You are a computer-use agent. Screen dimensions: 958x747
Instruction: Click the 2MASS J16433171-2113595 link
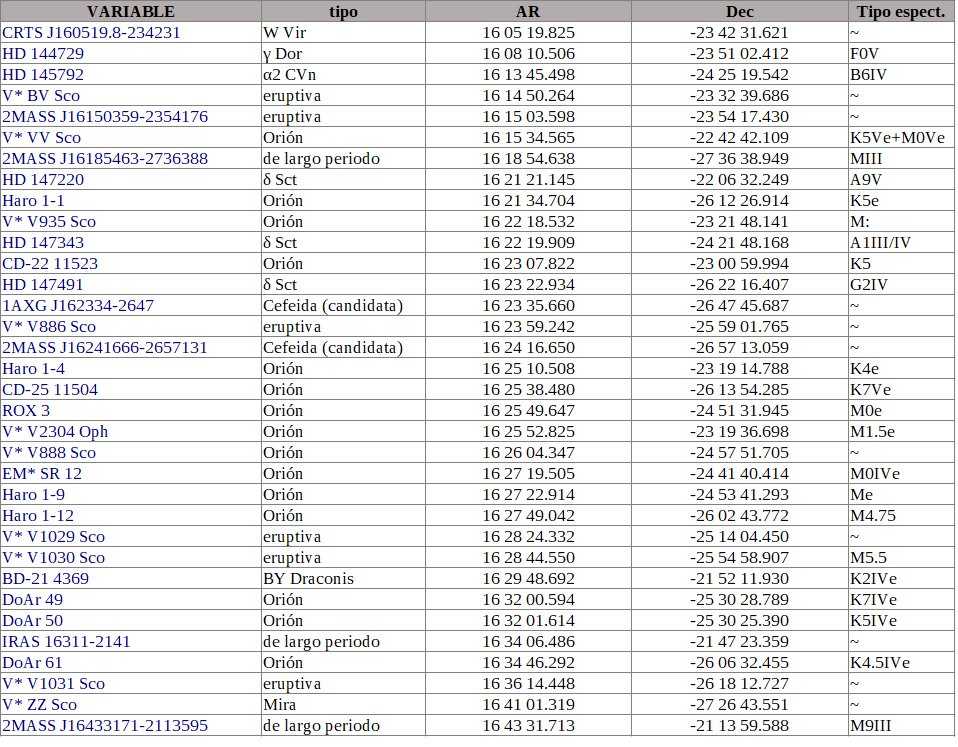point(105,725)
